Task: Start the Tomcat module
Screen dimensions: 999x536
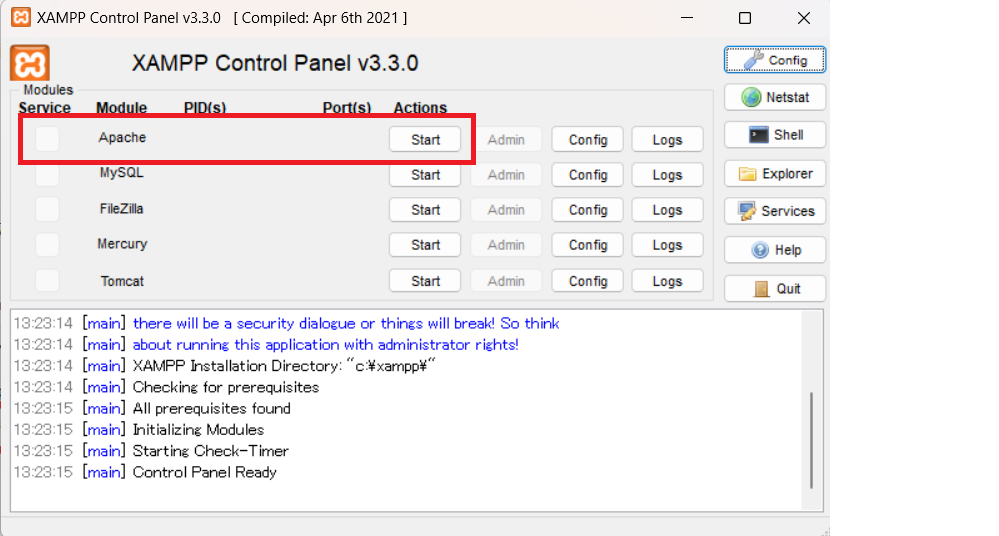Action: 425,281
